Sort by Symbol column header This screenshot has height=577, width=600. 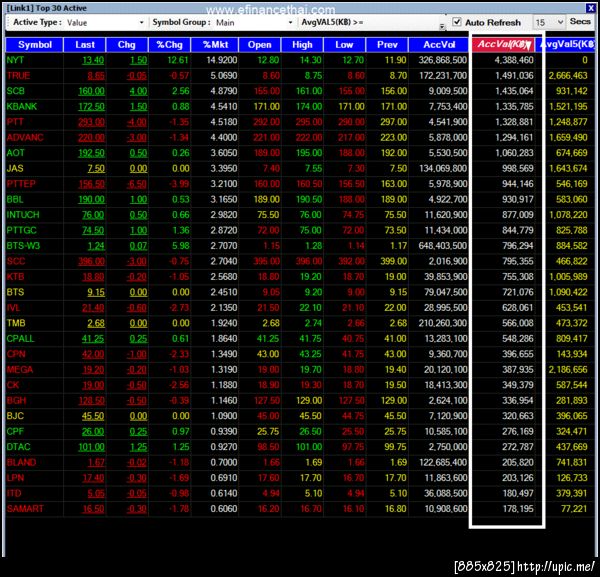(34, 45)
